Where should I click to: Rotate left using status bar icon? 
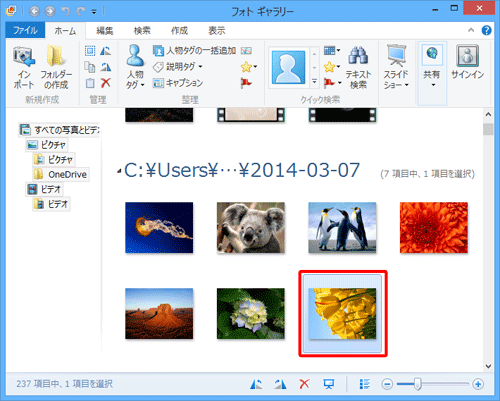click(x=256, y=384)
